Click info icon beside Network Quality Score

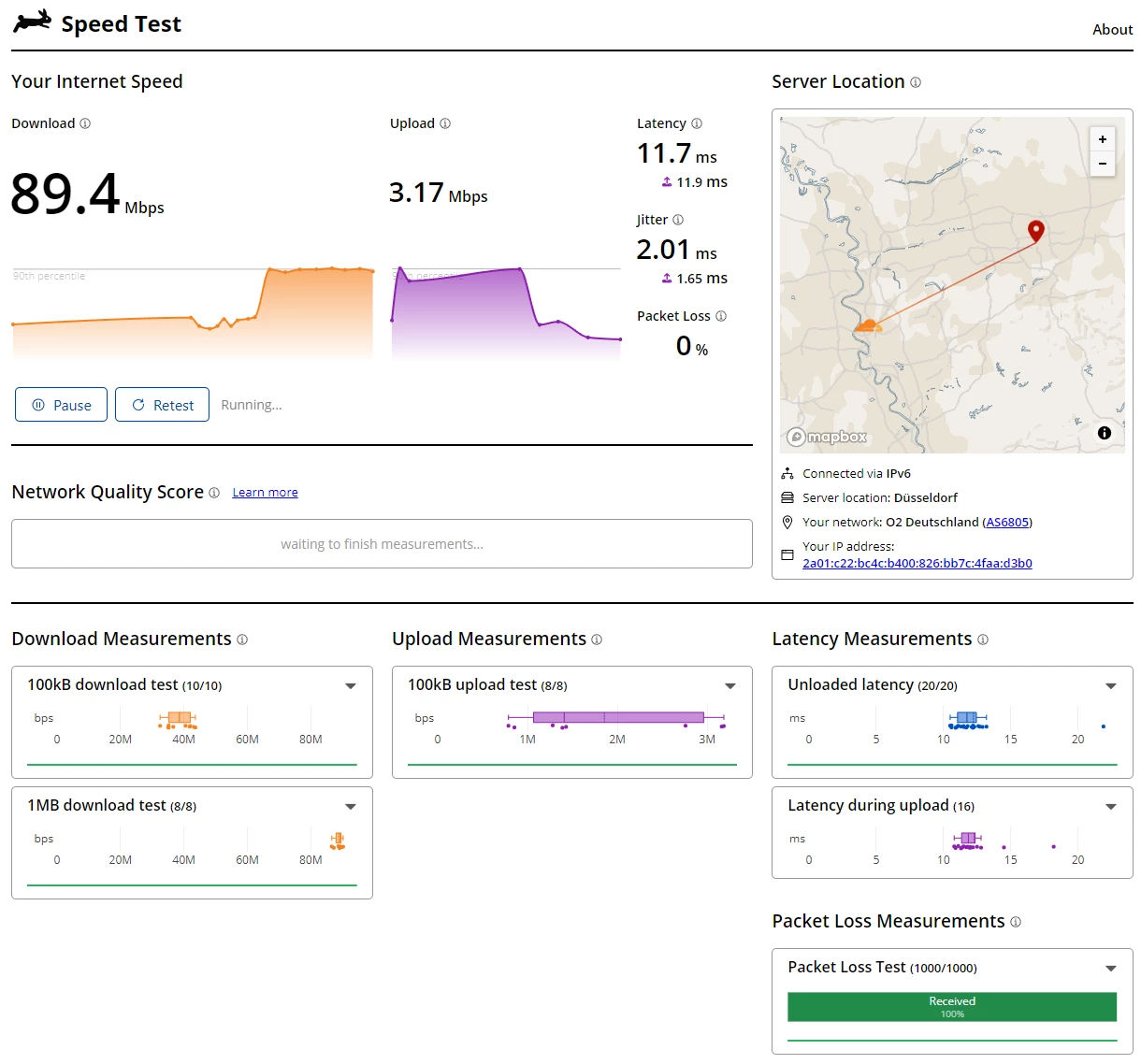(x=214, y=493)
